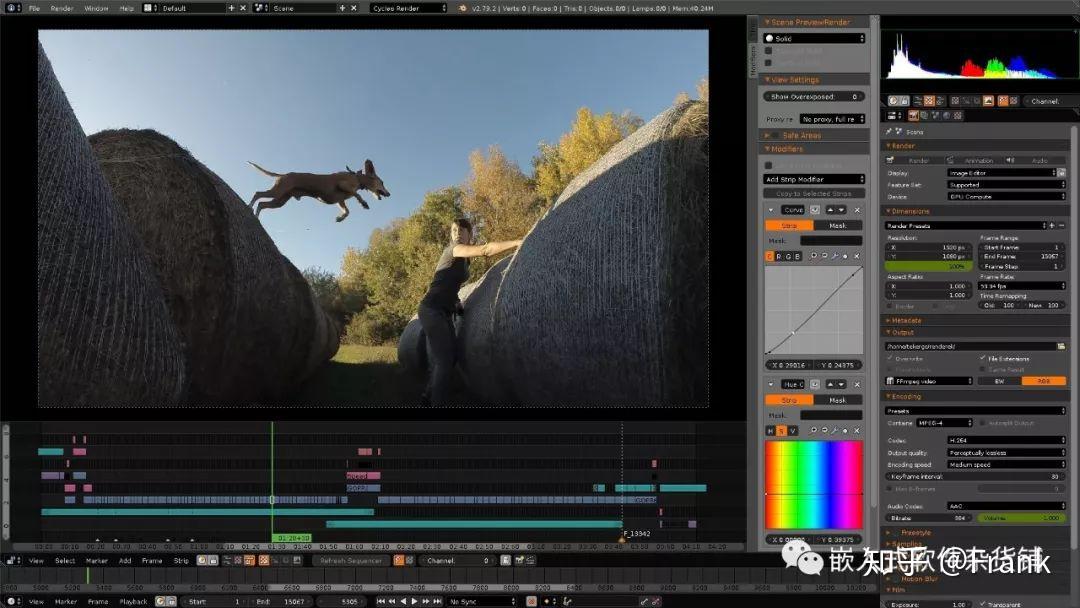Remove the Curve modifier with X icon

point(858,210)
